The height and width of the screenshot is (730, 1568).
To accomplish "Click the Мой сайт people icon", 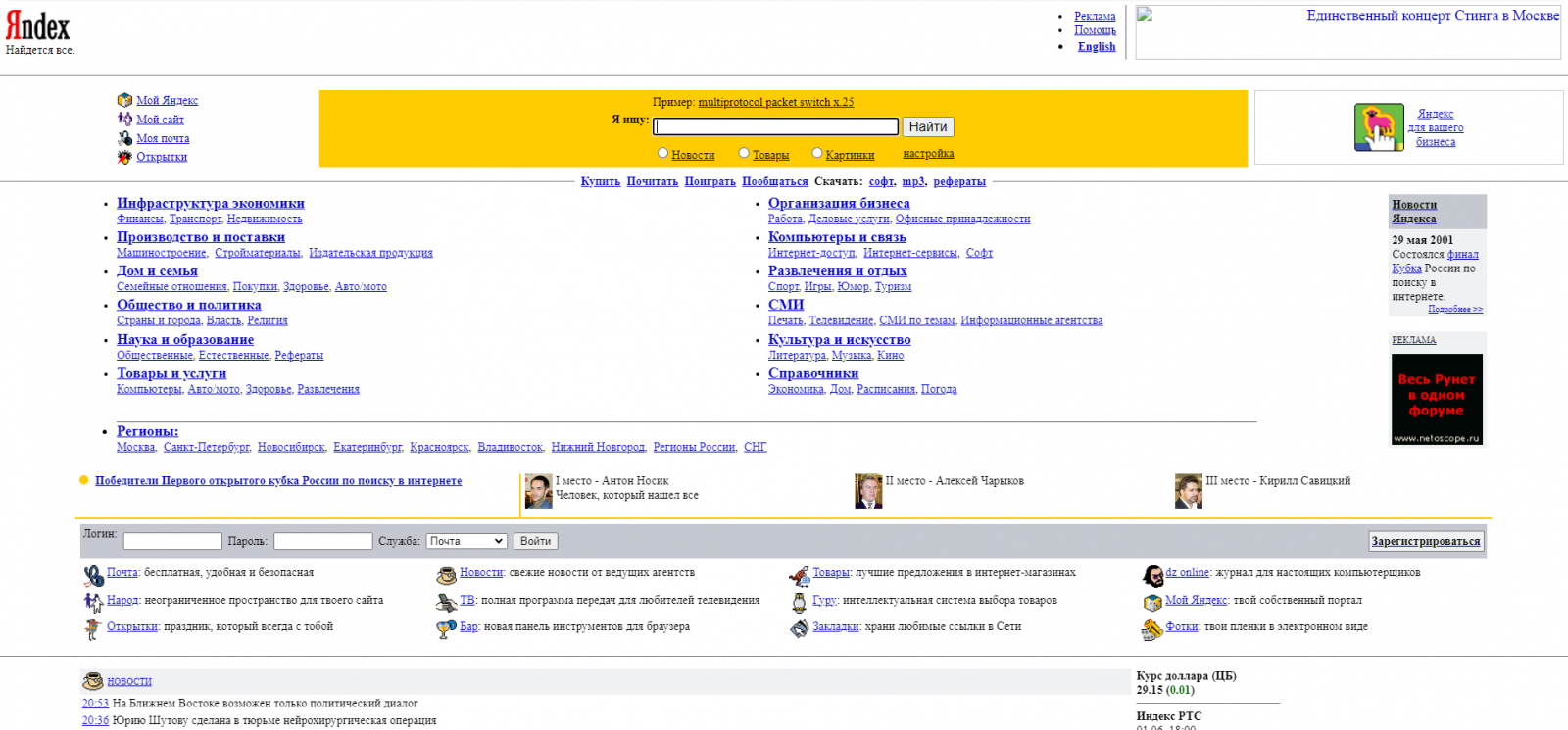I will [x=124, y=119].
